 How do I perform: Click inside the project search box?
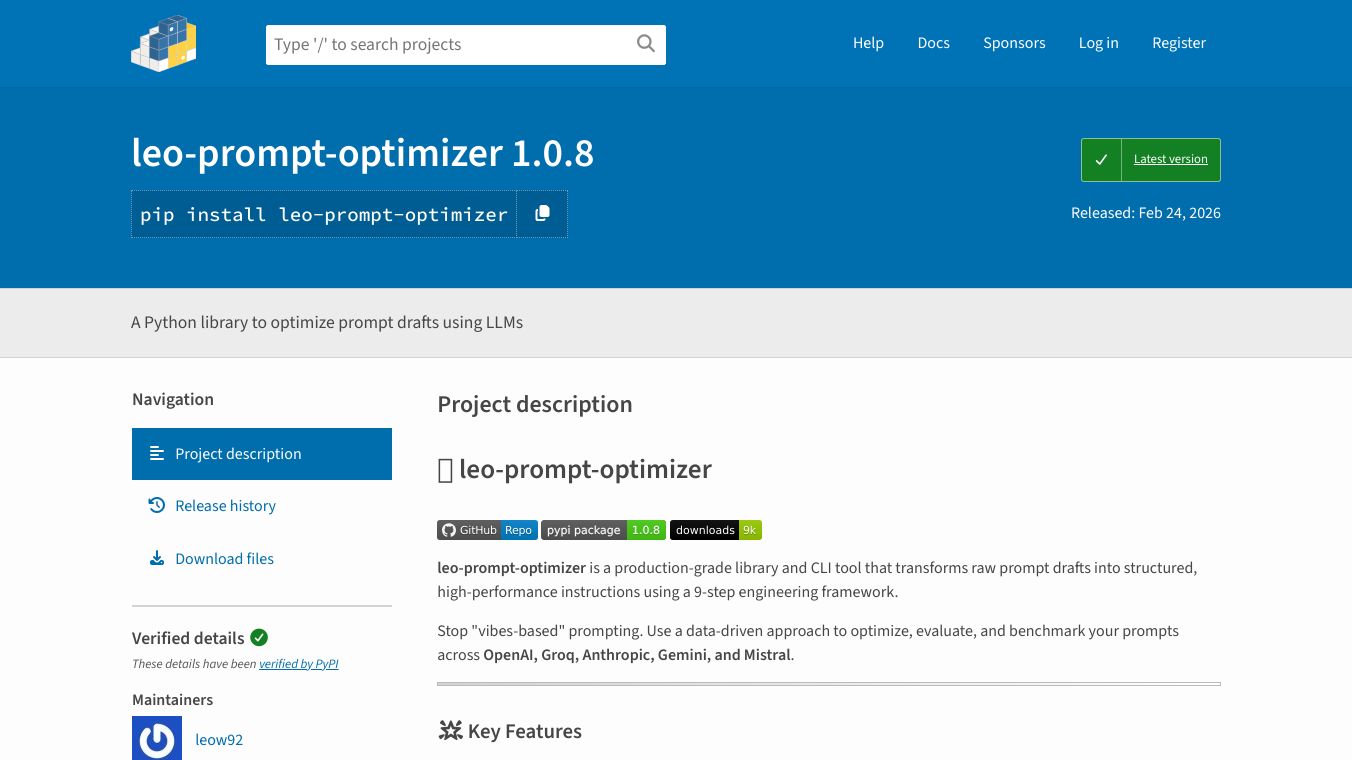[440, 44]
